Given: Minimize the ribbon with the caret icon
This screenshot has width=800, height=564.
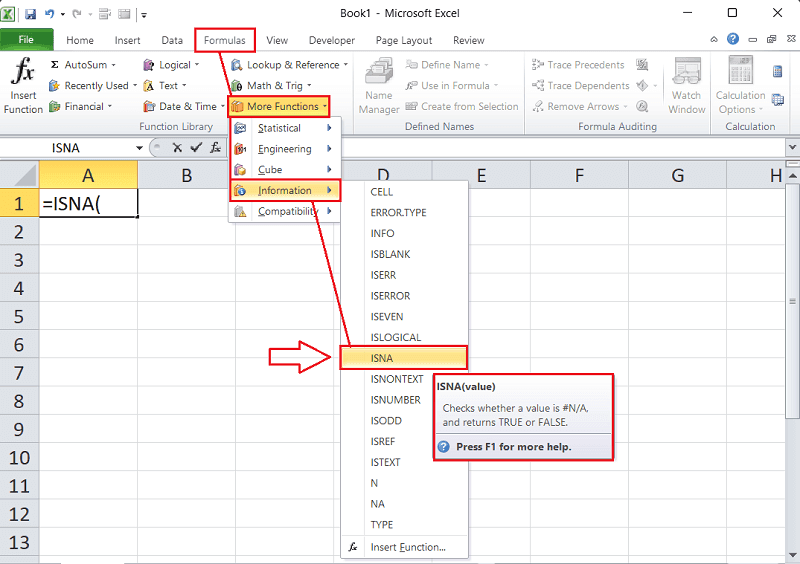Looking at the screenshot, I should [x=714, y=39].
